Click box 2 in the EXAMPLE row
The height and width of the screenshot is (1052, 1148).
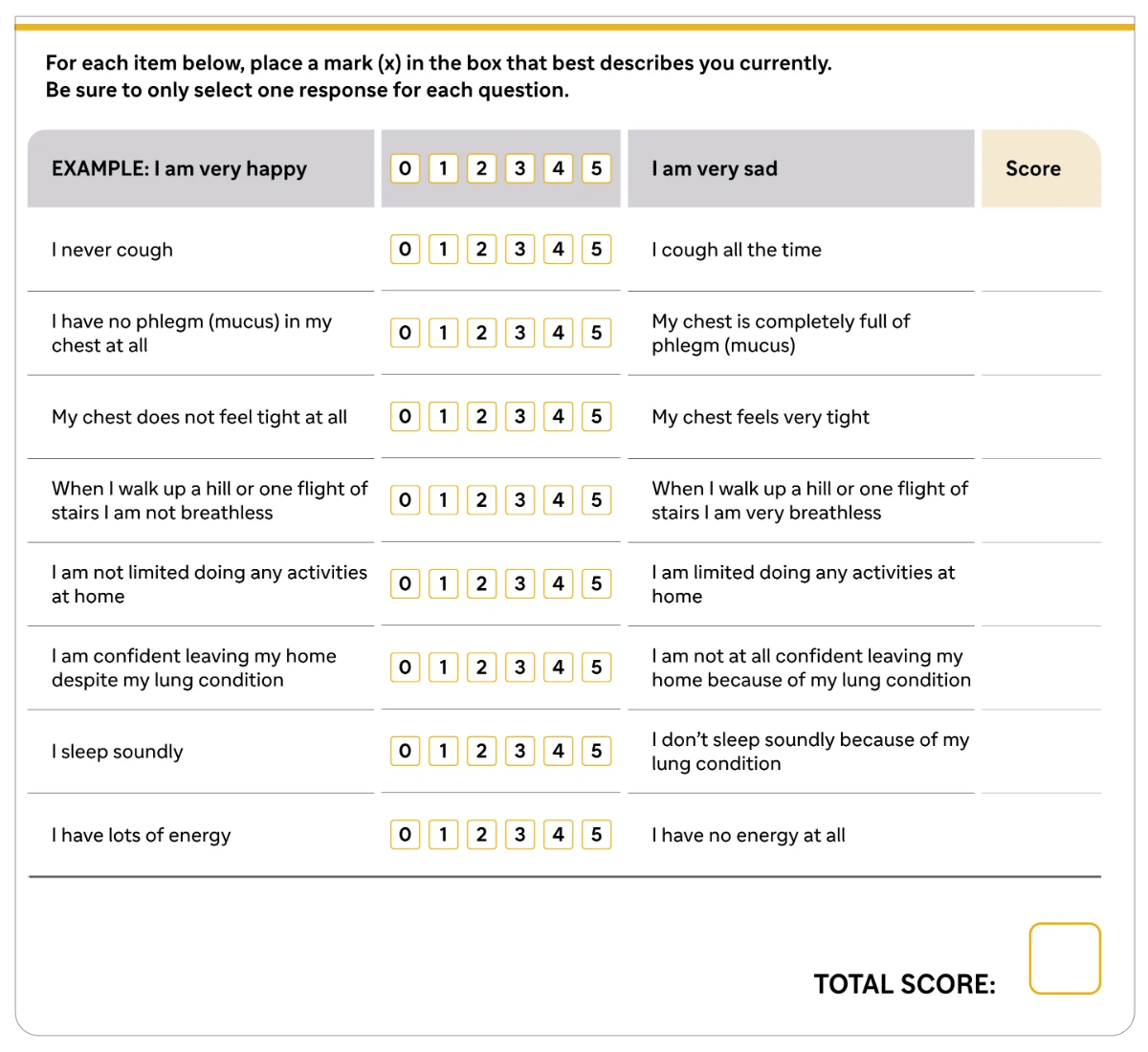click(x=481, y=168)
